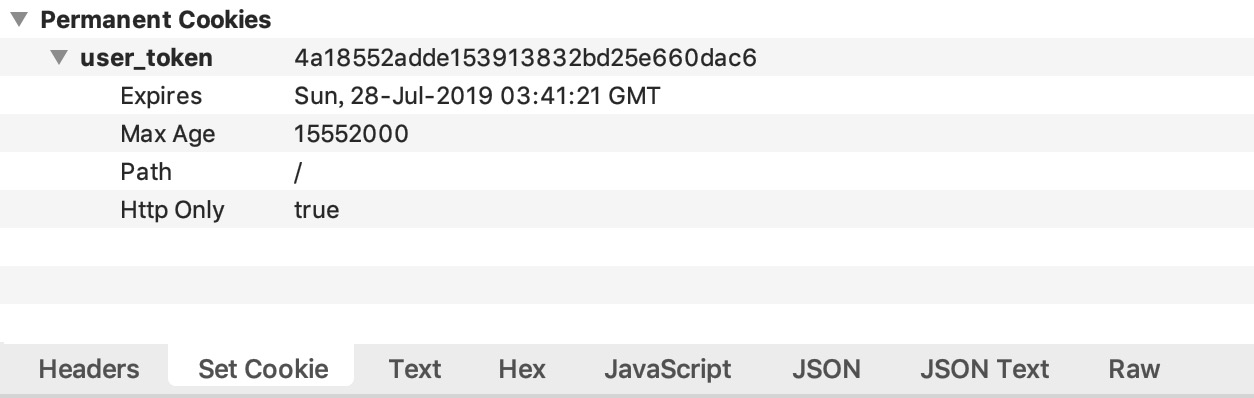1254x398 pixels.
Task: Click the user_token hash value 4a18552adde...
Action: (525, 58)
